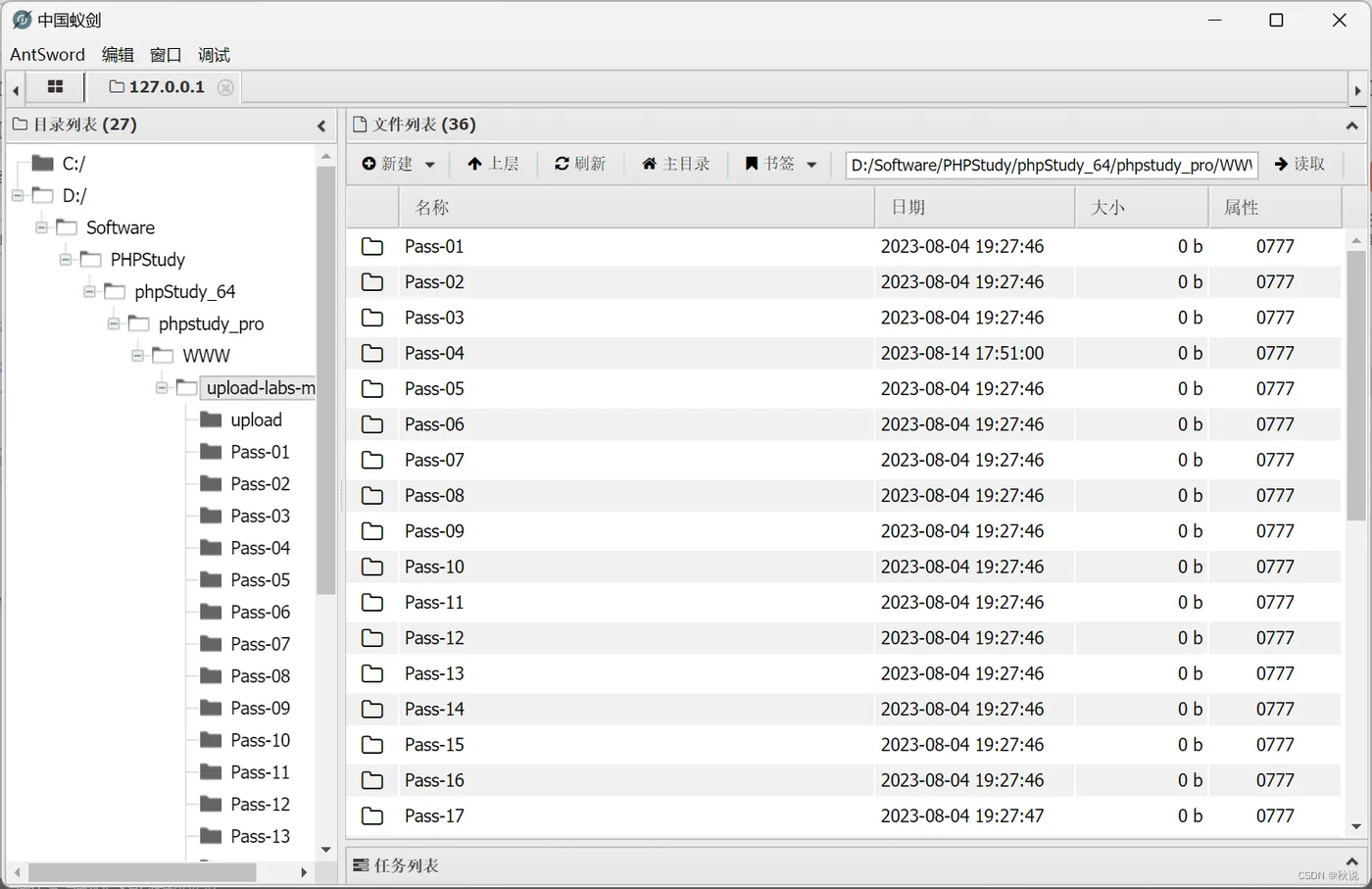Open the 编辑 menu

click(x=118, y=55)
